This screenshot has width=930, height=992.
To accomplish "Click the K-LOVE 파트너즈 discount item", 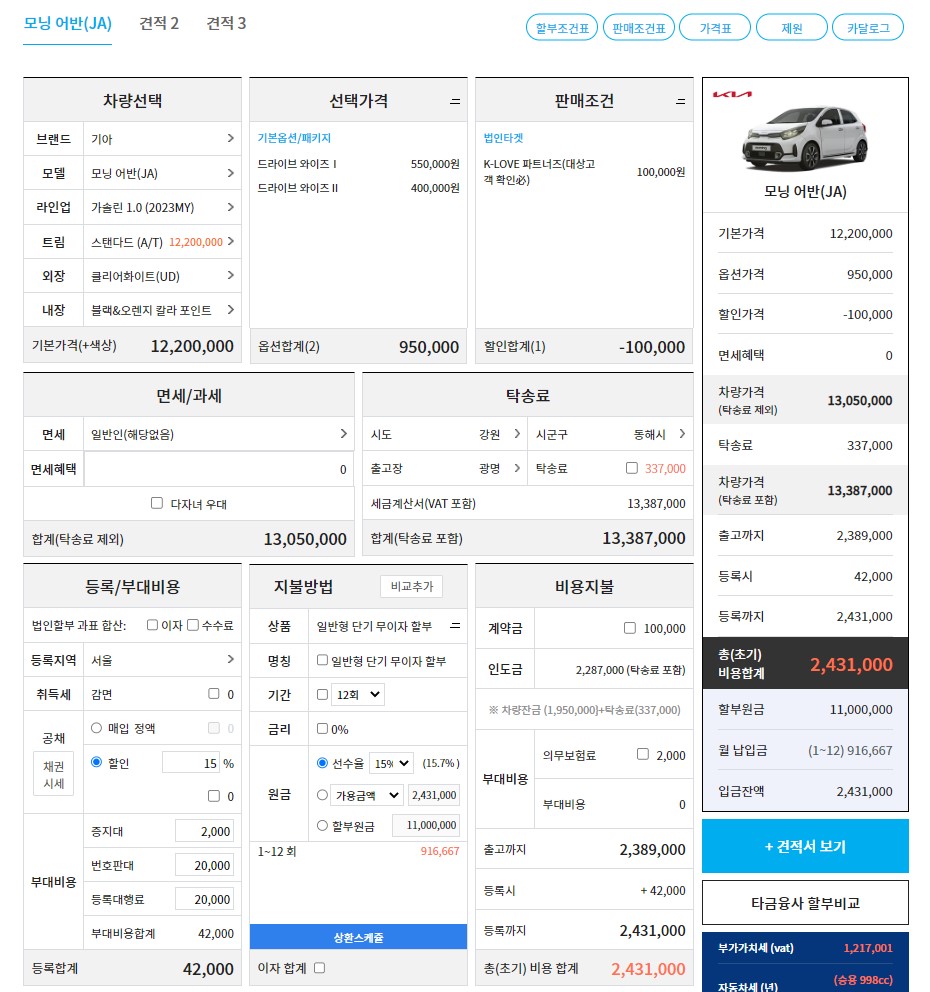I will [584, 171].
